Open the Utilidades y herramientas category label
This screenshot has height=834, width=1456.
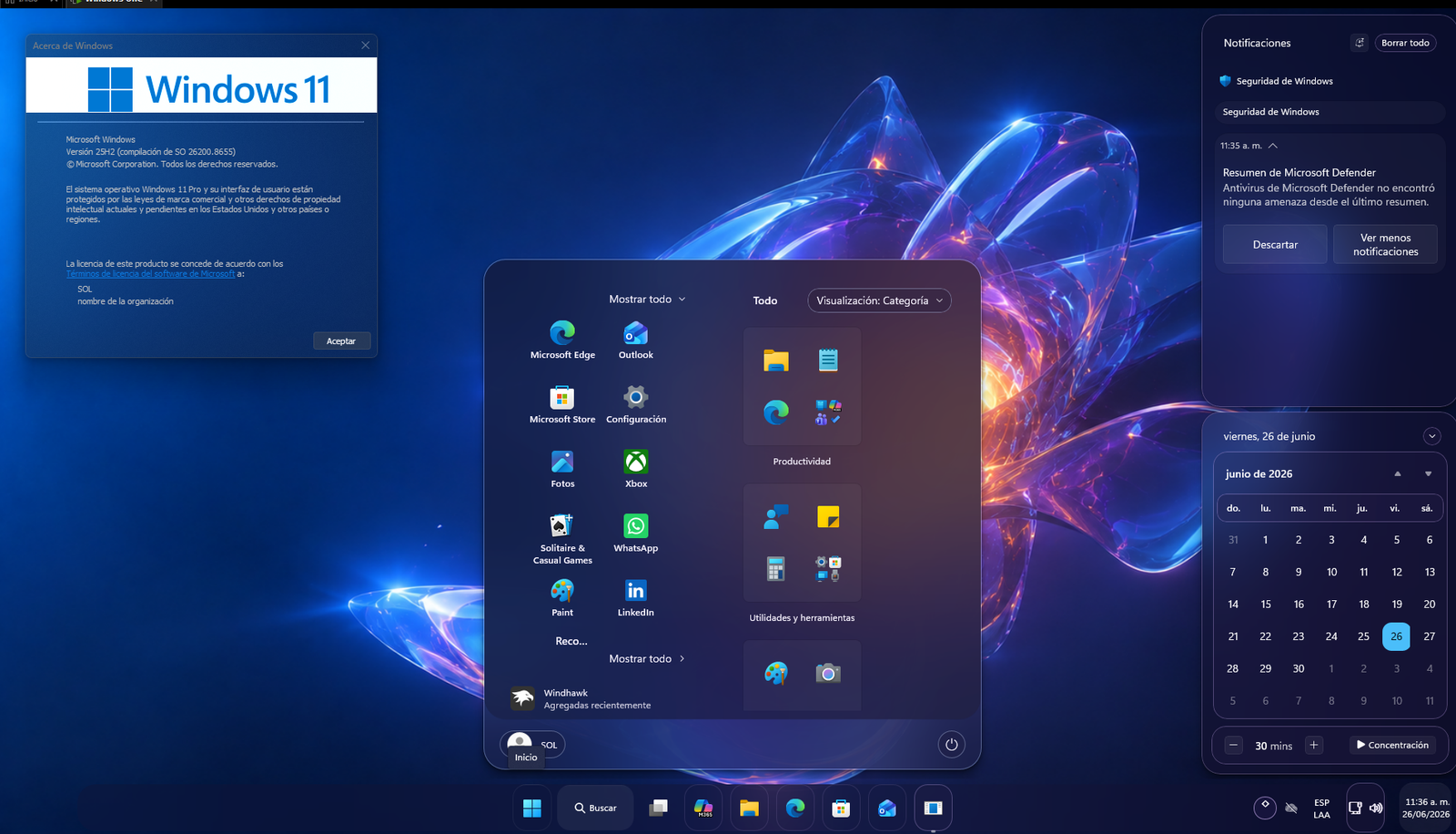[x=802, y=618]
